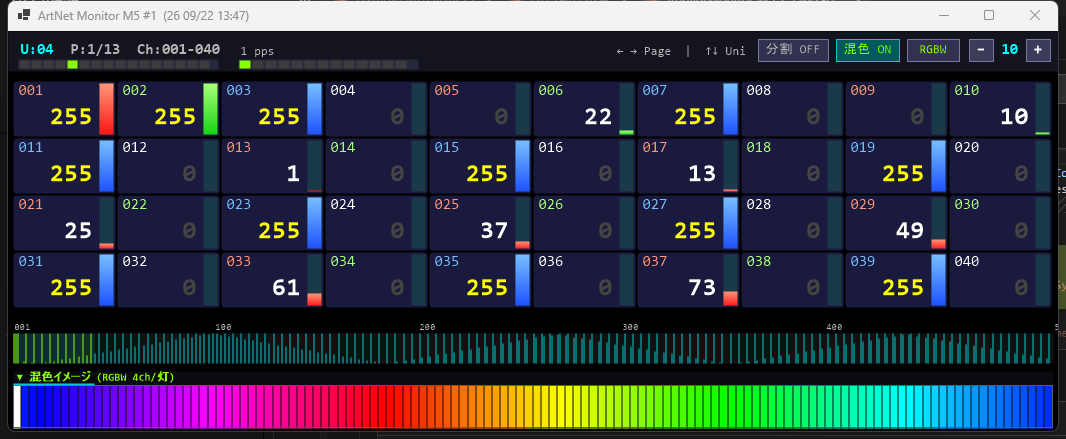This screenshot has height=439, width=1066.
Task: Click the white first fixture swatch
Action: 17,406
